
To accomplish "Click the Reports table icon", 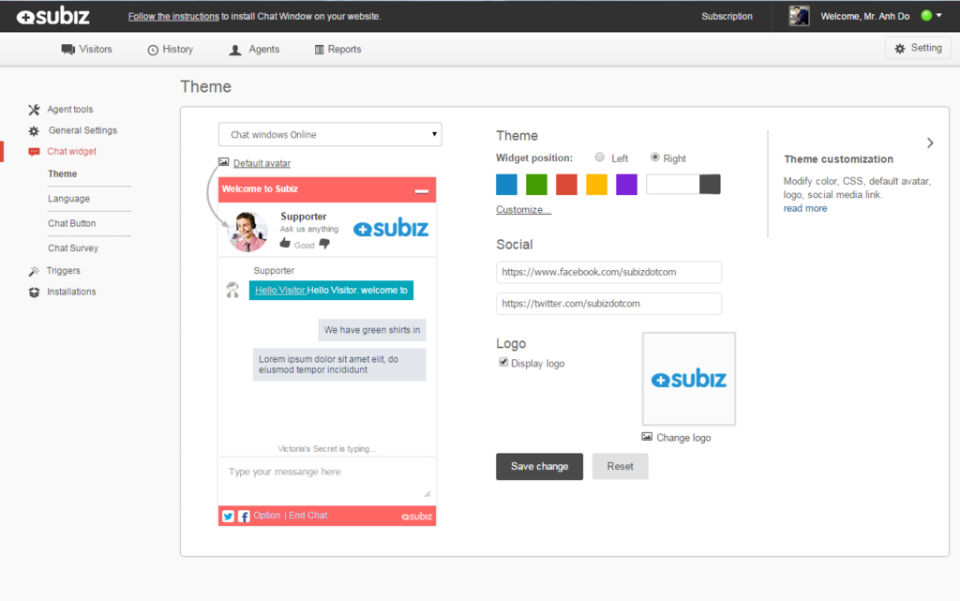I will pyautogui.click(x=319, y=50).
